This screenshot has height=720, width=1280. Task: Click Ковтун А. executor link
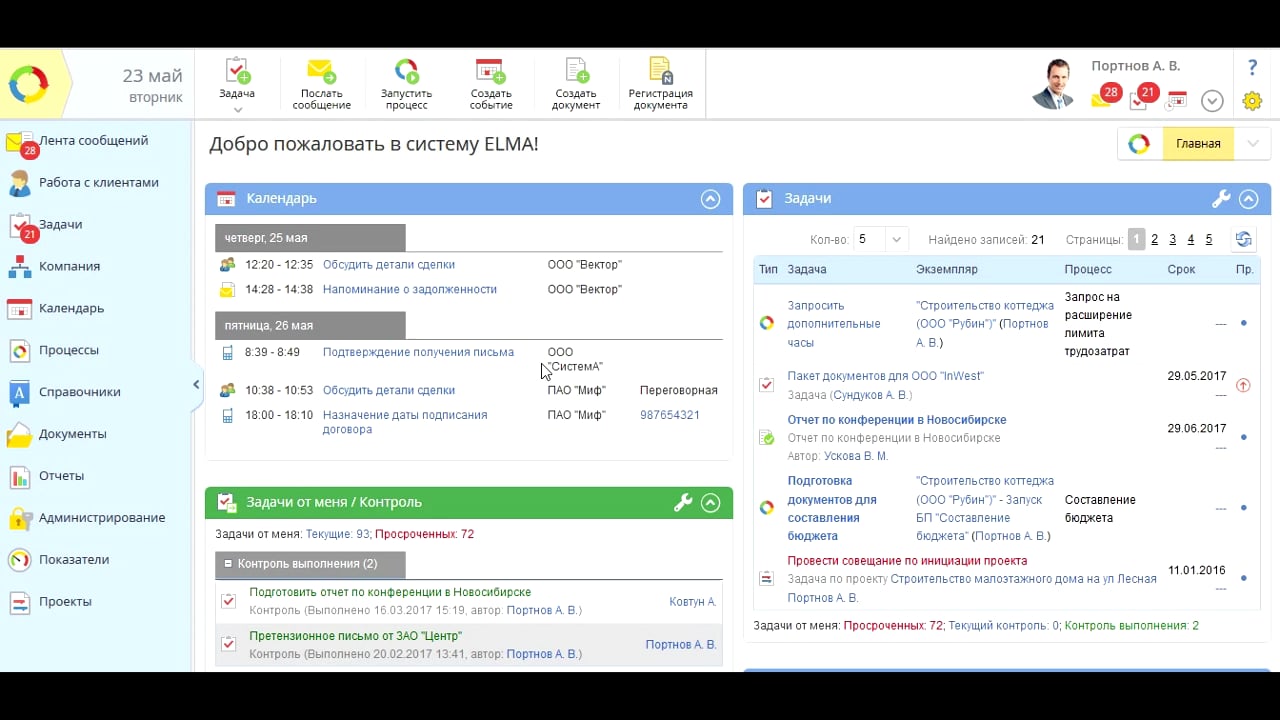click(x=693, y=602)
